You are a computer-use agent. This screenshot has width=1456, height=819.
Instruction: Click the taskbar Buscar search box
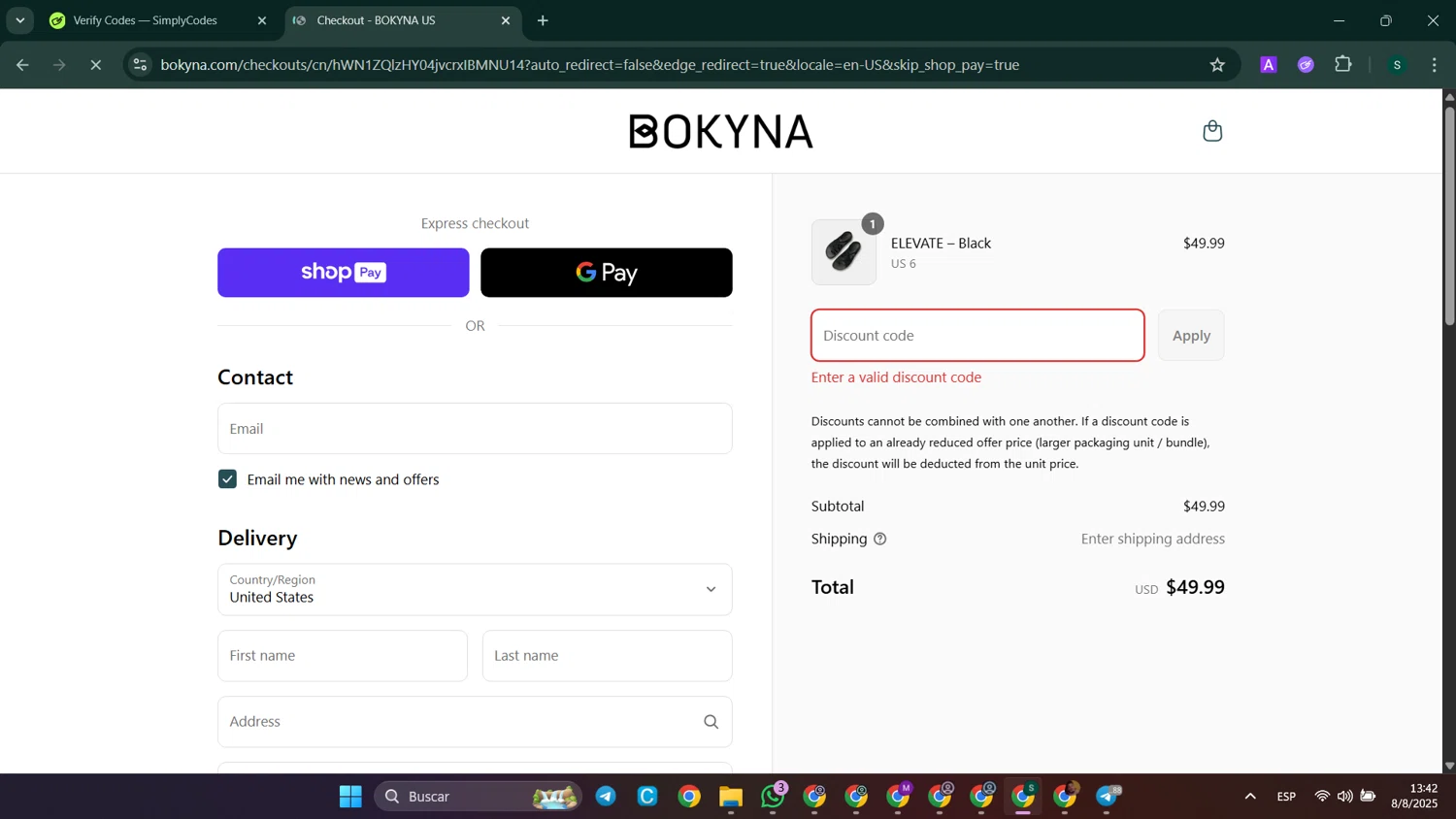(478, 797)
